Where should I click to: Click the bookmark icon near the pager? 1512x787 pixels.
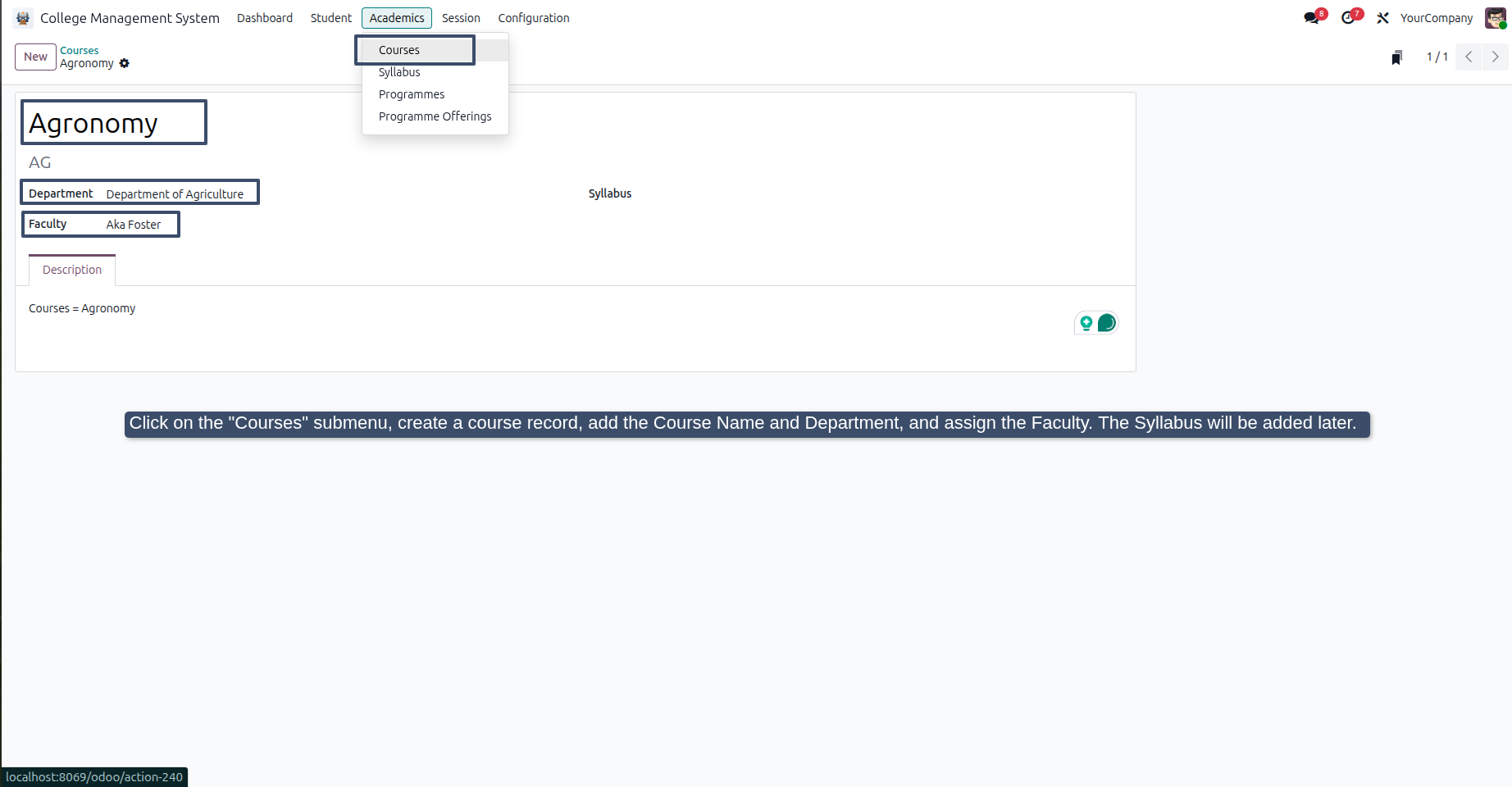pos(1396,57)
